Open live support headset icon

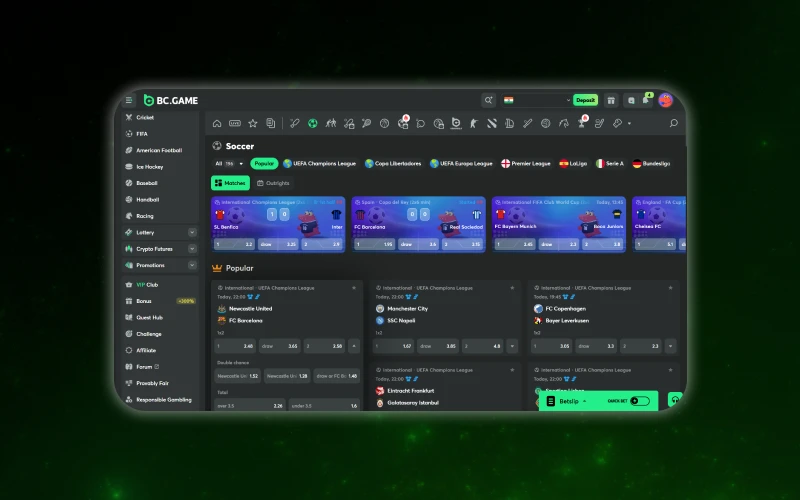(x=675, y=399)
